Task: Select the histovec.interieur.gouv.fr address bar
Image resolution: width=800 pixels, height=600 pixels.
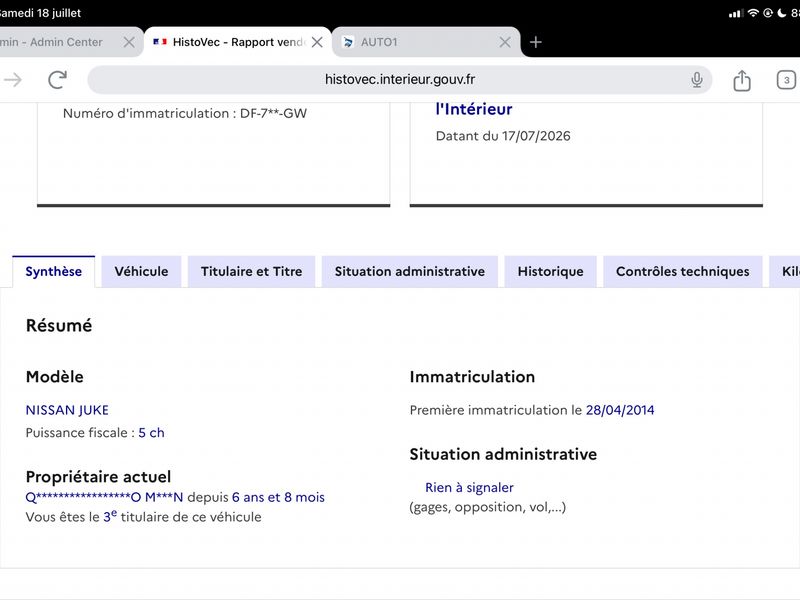Action: (399, 80)
